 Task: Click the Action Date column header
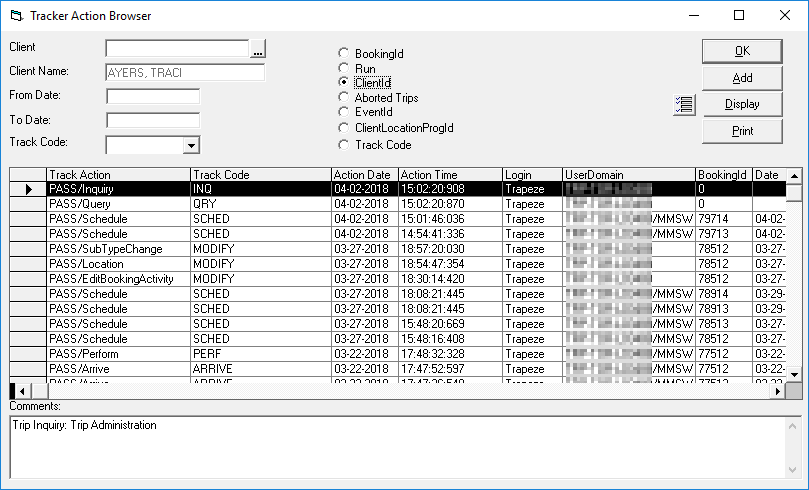pos(365,175)
